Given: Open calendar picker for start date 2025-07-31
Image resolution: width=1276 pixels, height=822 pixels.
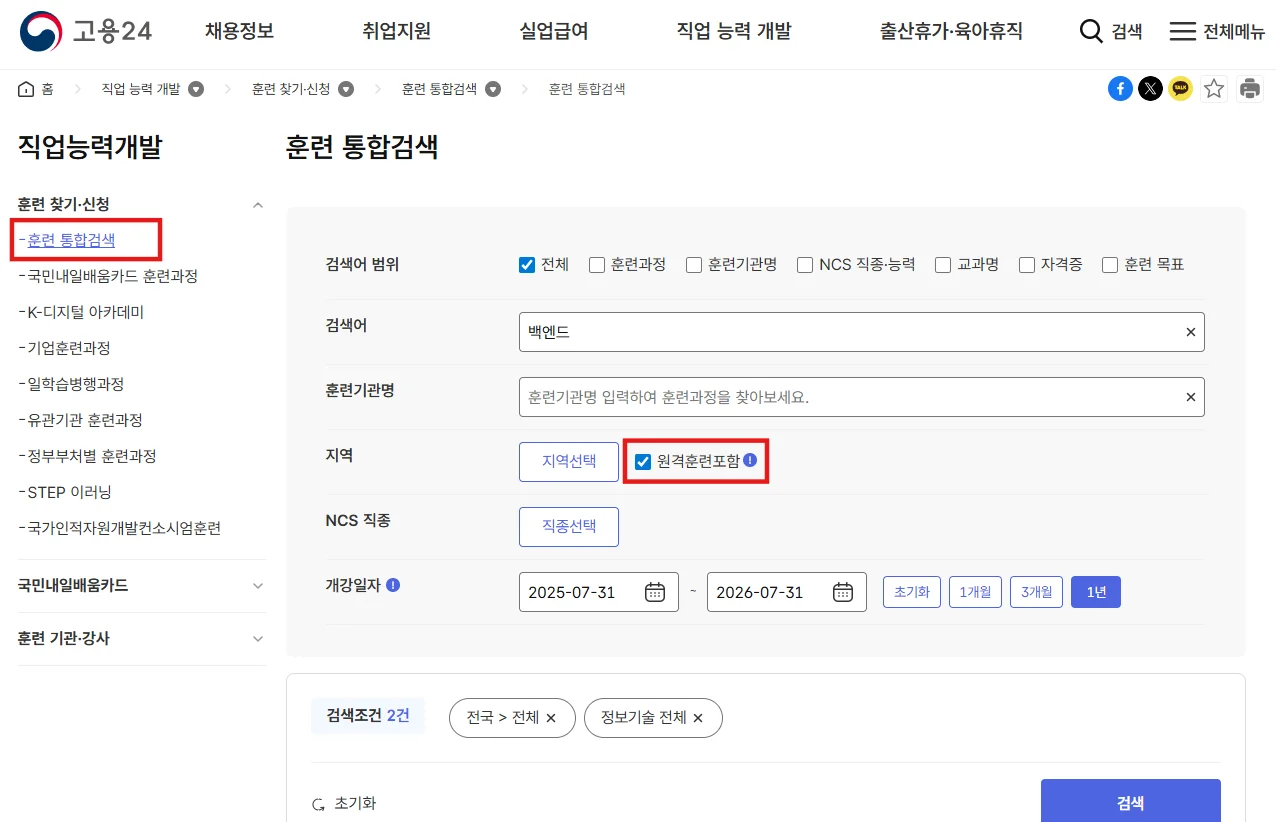Looking at the screenshot, I should point(655,592).
